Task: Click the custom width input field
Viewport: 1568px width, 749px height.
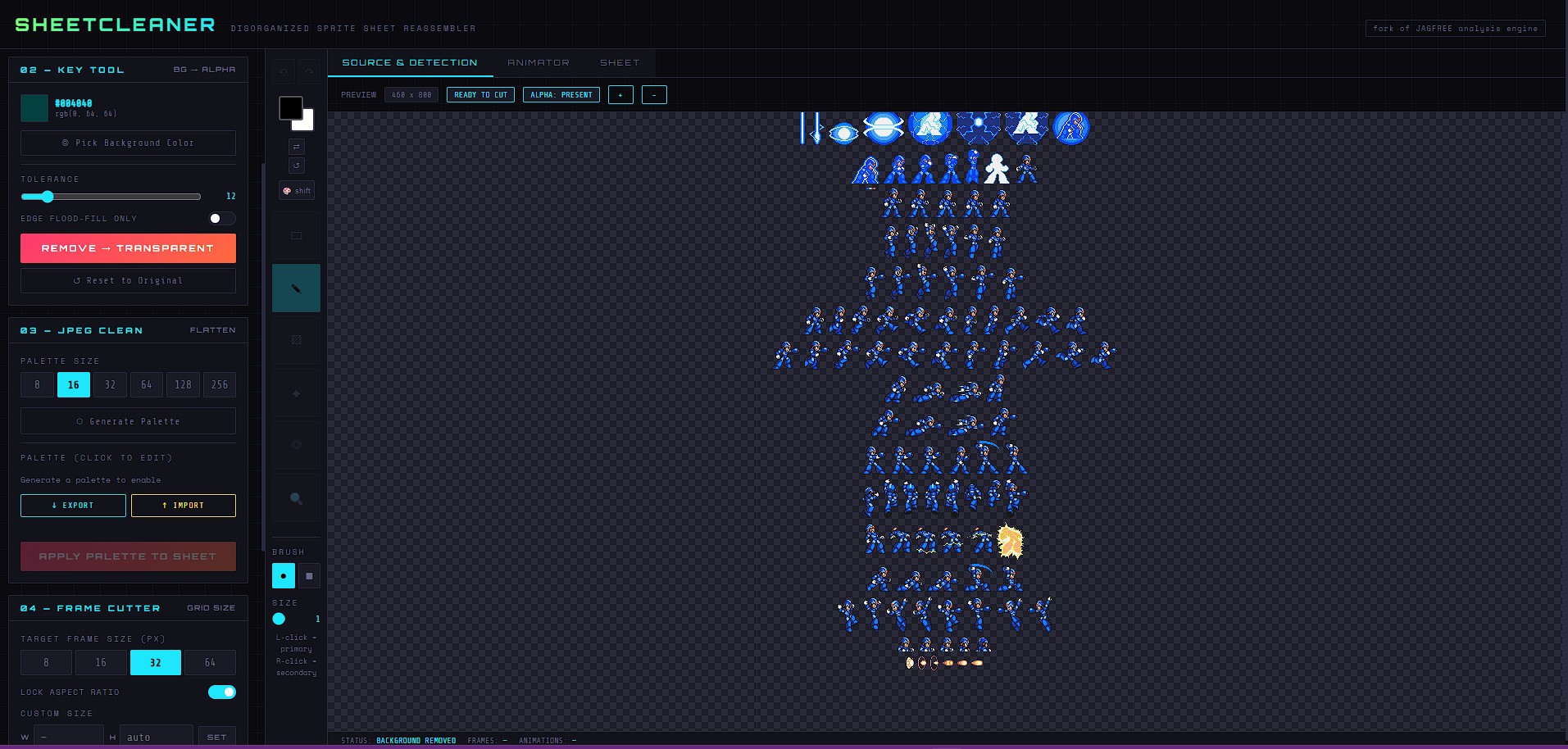Action: click(69, 737)
